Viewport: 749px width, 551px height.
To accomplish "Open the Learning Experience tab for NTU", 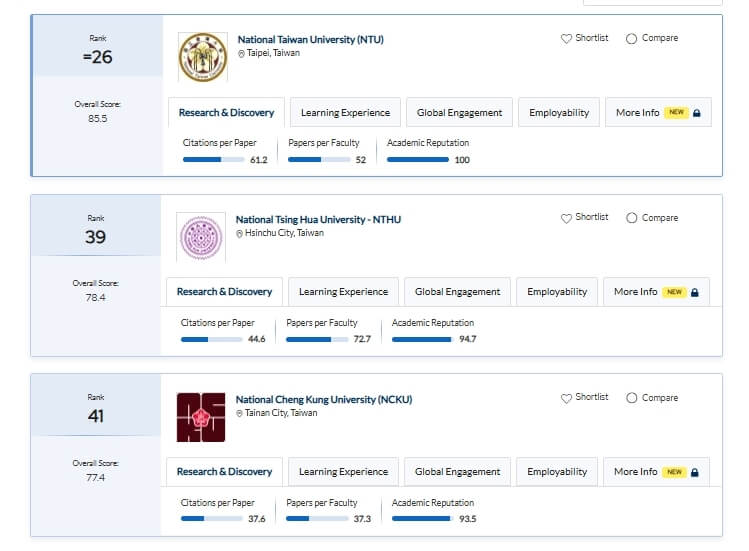I will click(345, 113).
